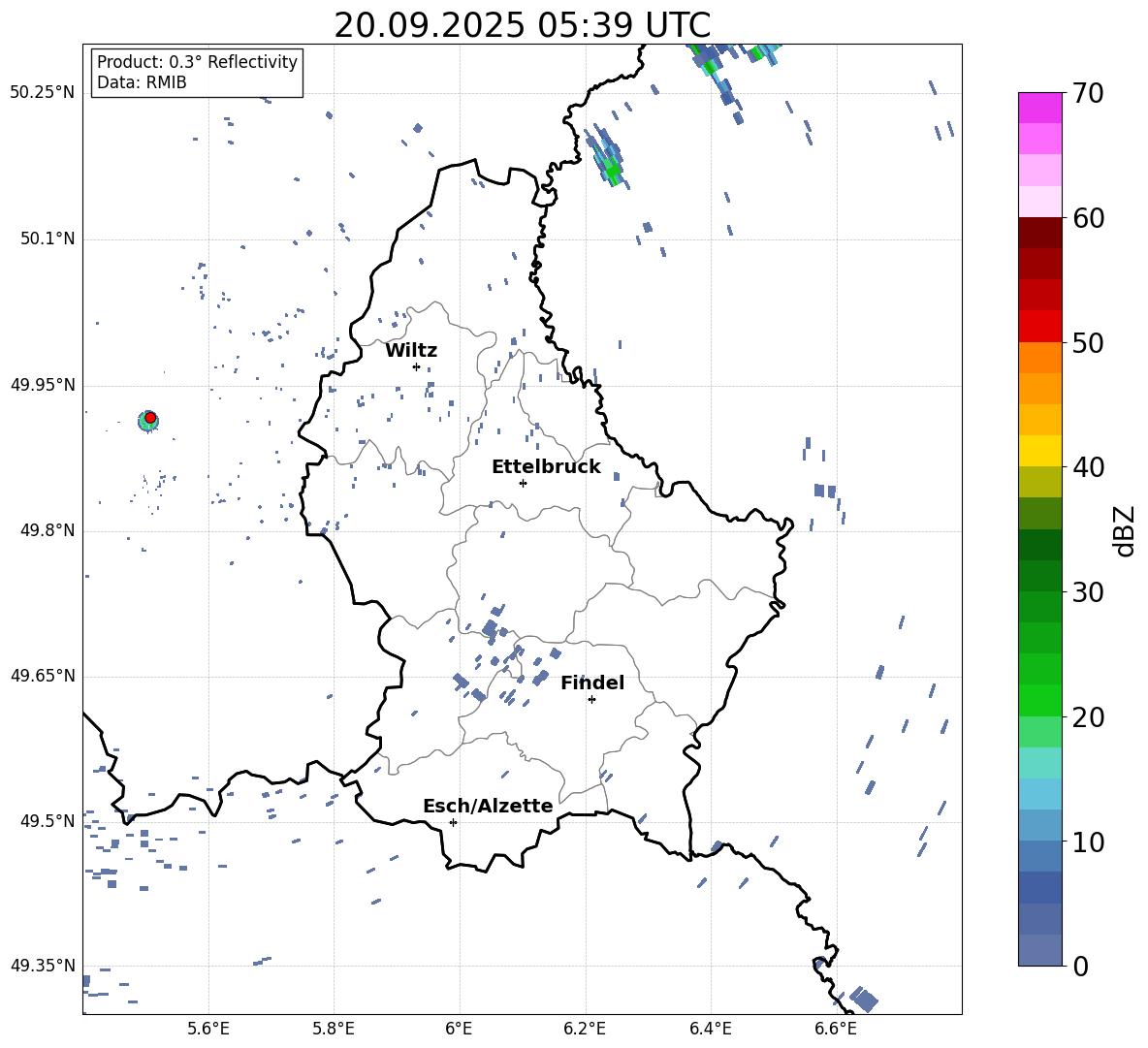This screenshot has height=1048, width=1148.
Task: Click the 'Data: RMIB' legend line
Action: click(142, 82)
